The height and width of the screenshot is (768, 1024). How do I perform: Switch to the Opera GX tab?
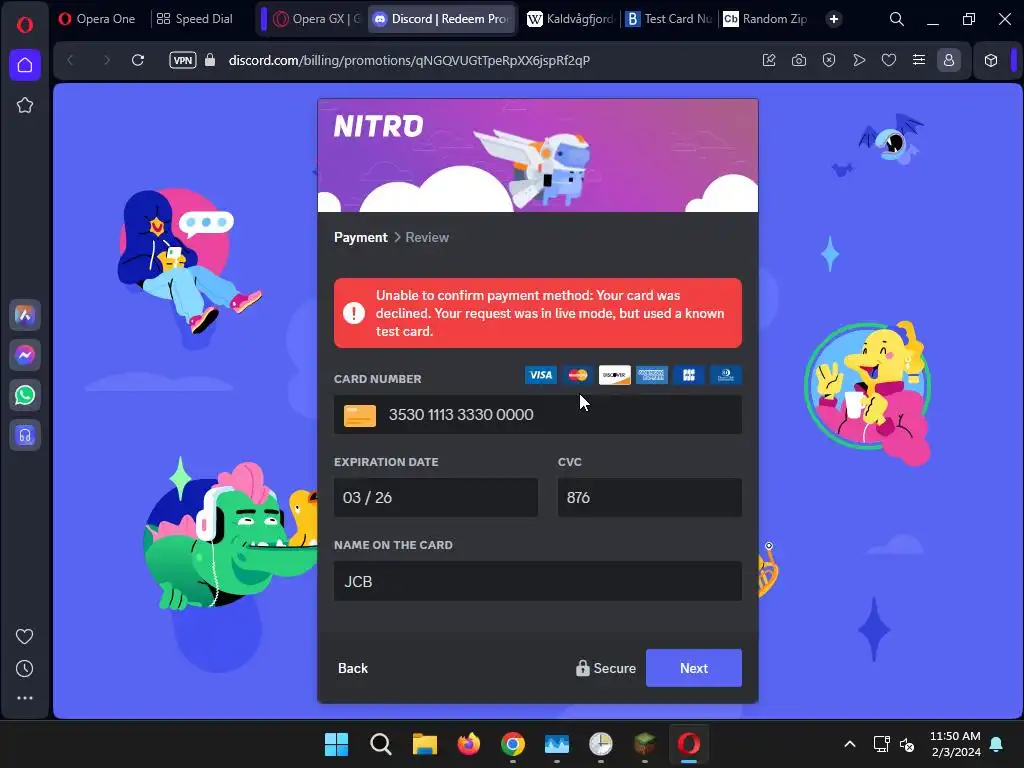[x=317, y=19]
